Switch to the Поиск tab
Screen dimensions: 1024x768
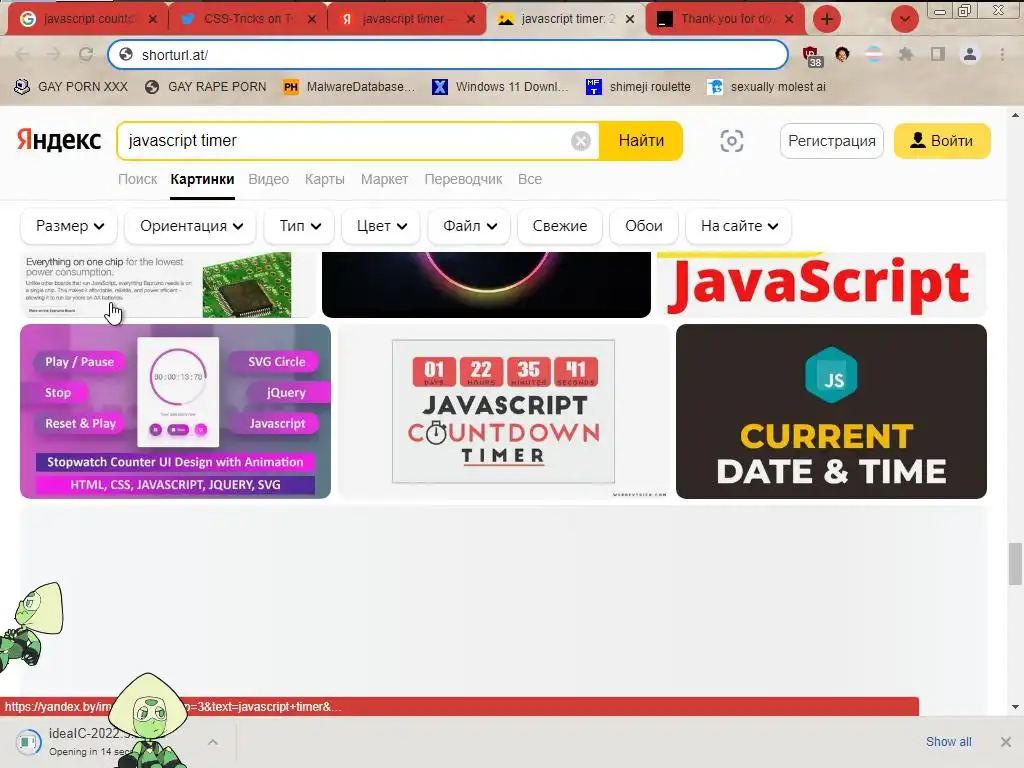[x=137, y=179]
